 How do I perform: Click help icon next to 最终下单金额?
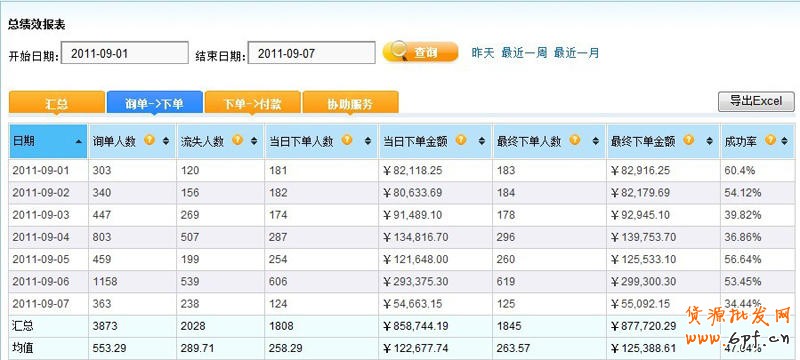688,139
